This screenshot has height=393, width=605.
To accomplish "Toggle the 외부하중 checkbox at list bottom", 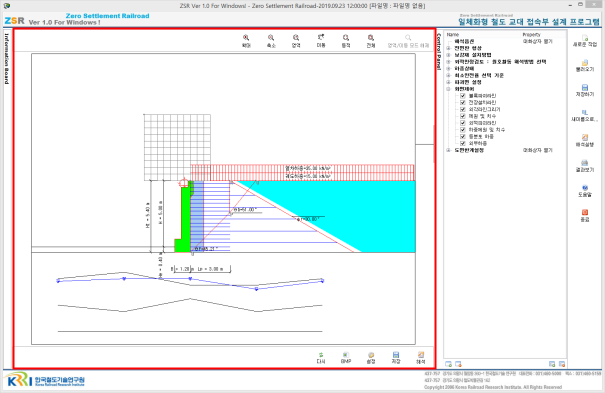I will click(463, 143).
